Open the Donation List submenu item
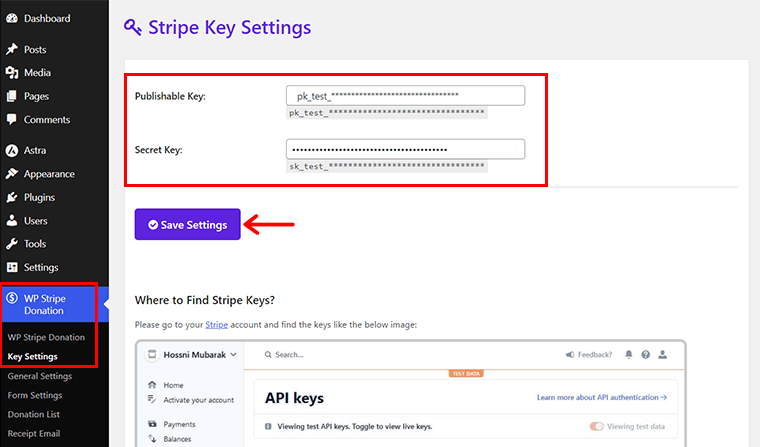This screenshot has width=760, height=447. coord(33,415)
